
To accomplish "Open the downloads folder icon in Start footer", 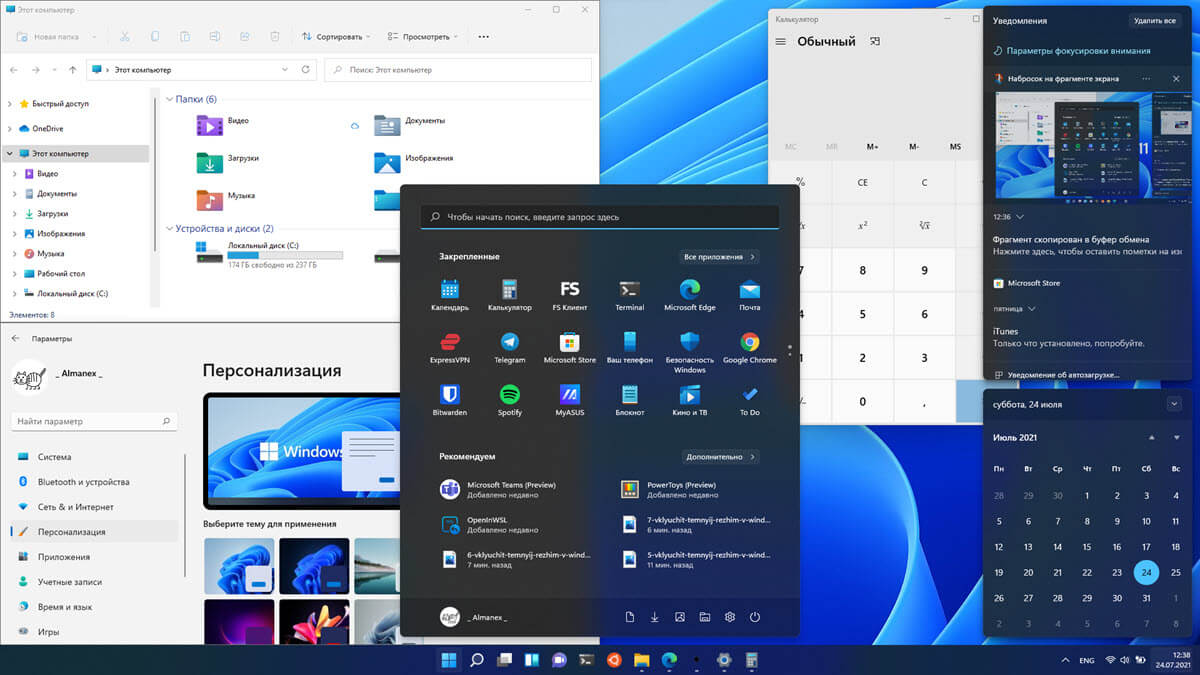I will pyautogui.click(x=655, y=617).
